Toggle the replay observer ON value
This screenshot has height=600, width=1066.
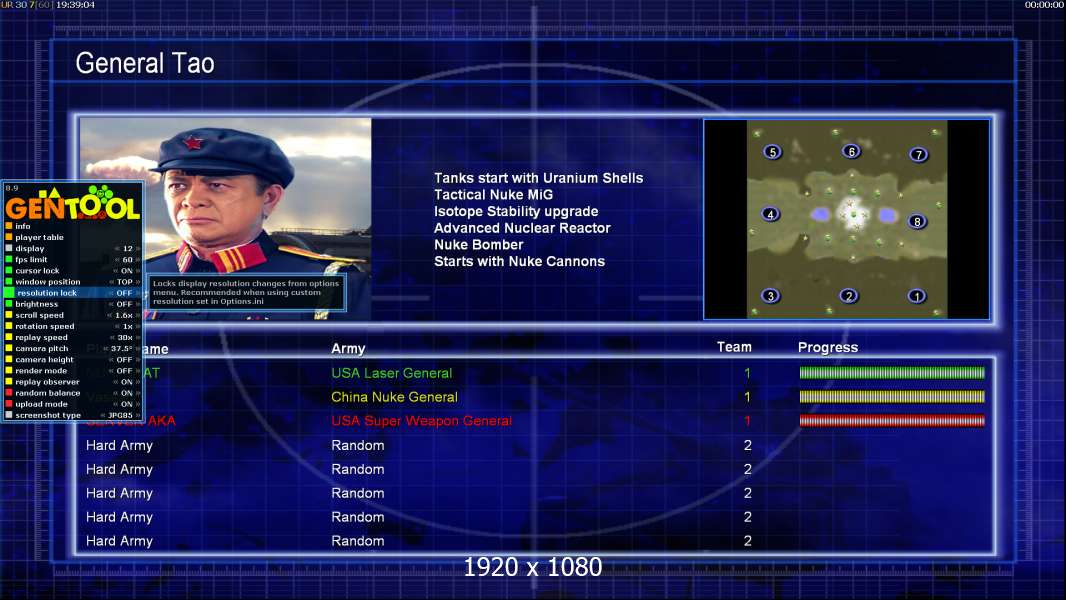[126, 382]
